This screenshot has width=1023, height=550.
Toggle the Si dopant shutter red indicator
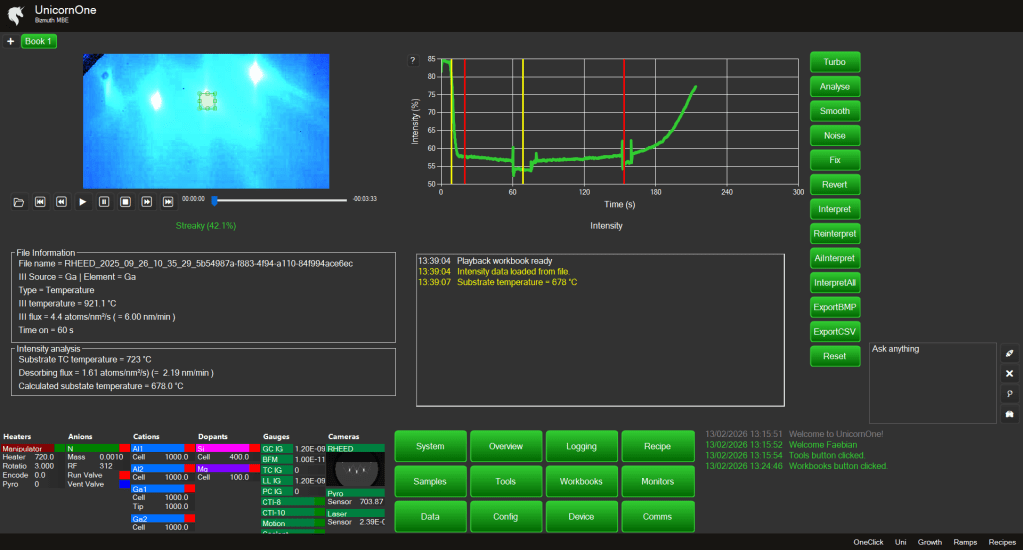pos(255,448)
